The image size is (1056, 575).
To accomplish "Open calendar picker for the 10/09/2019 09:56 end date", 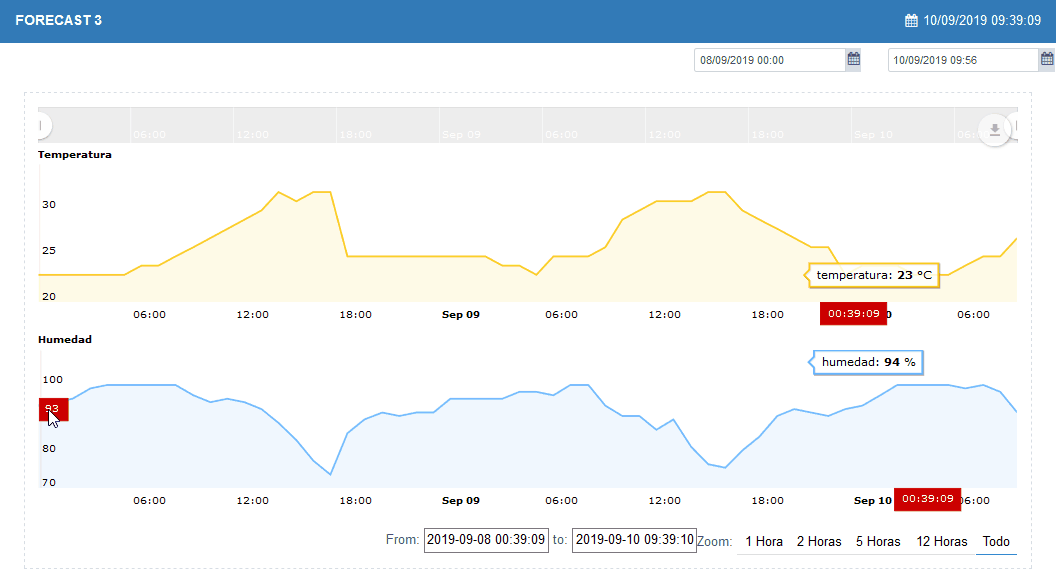I will [x=1047, y=59].
